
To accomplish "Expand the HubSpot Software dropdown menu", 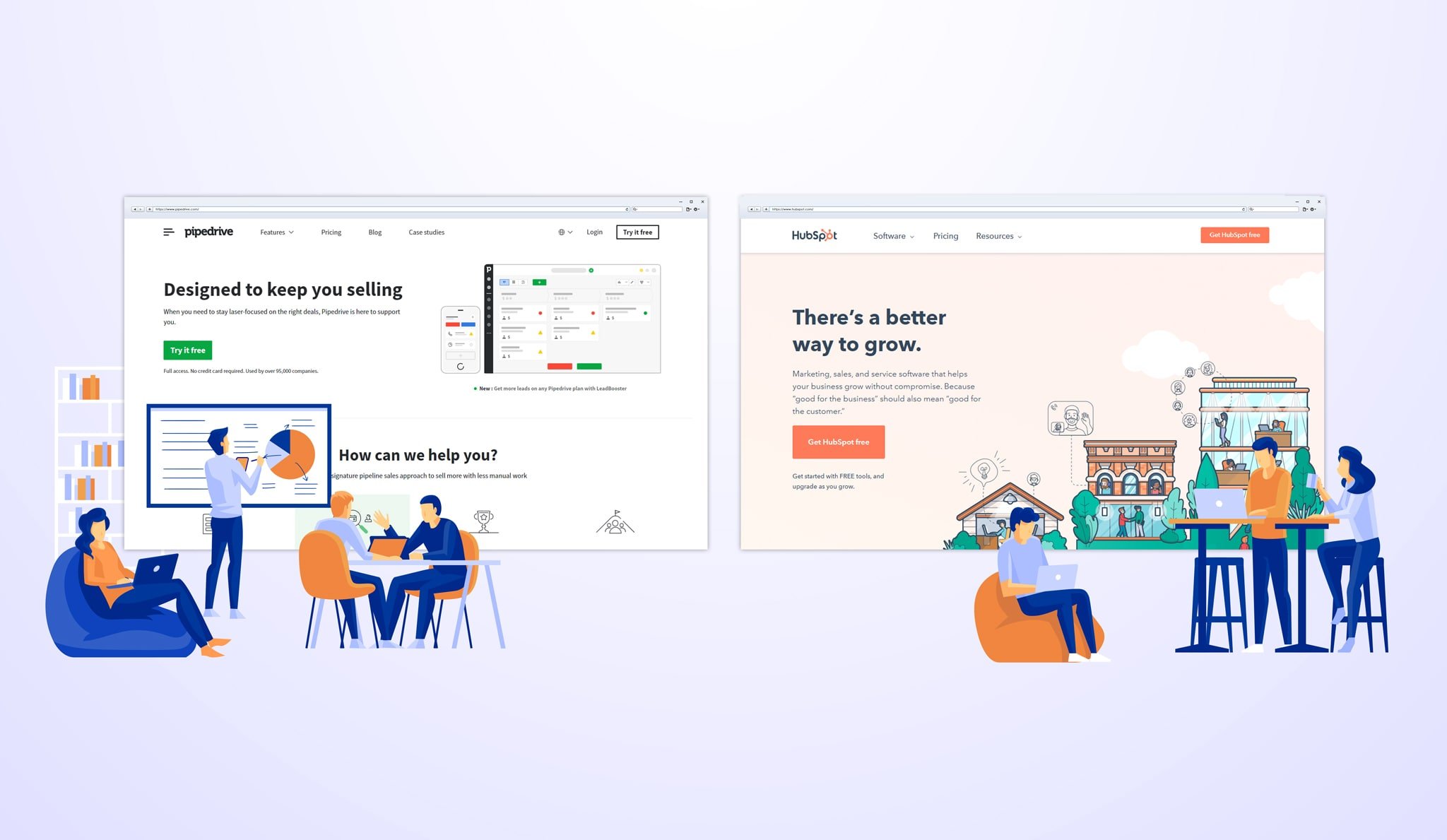I will (x=893, y=236).
